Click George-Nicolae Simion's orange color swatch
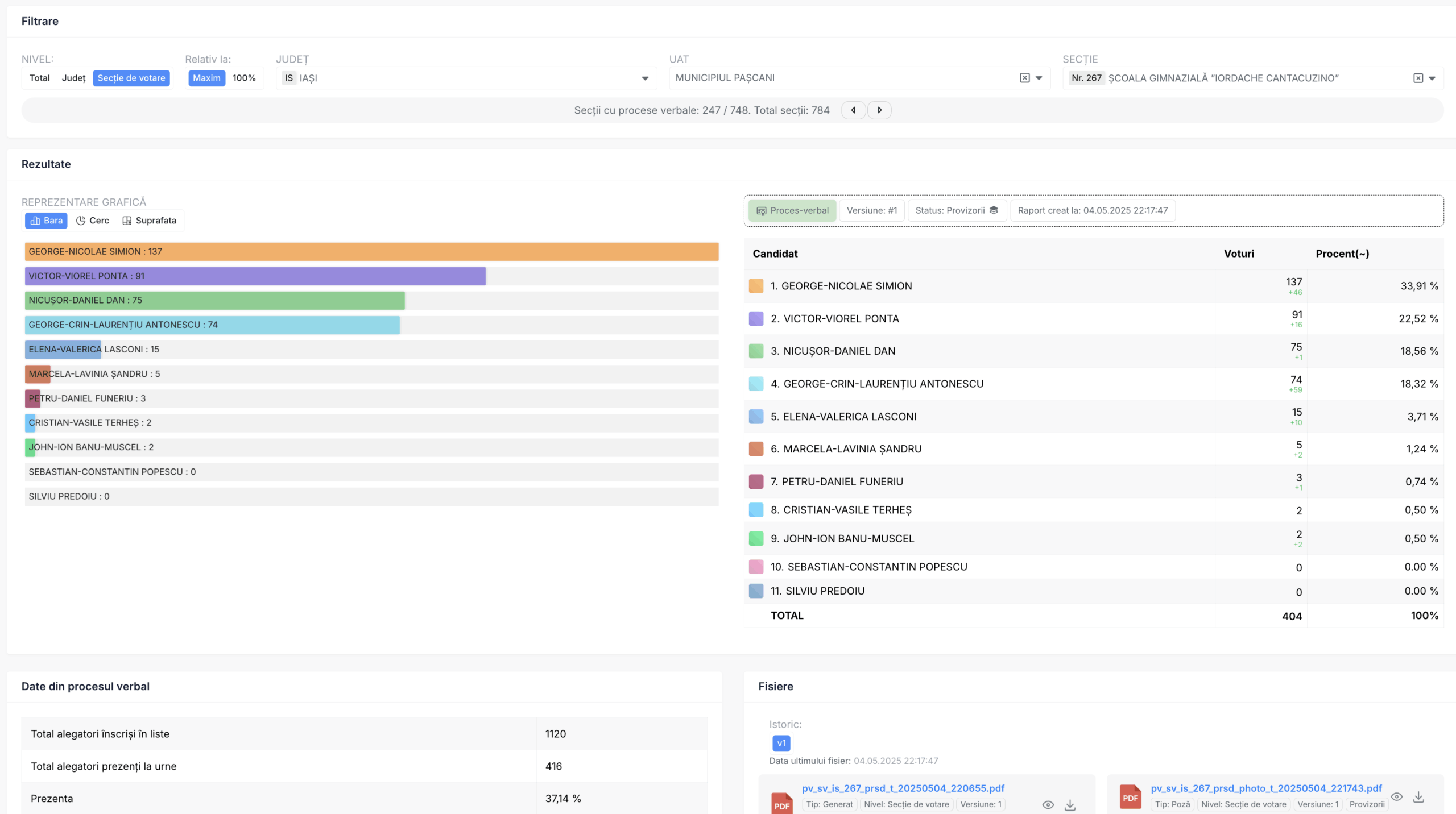The image size is (1456, 814). (756, 286)
